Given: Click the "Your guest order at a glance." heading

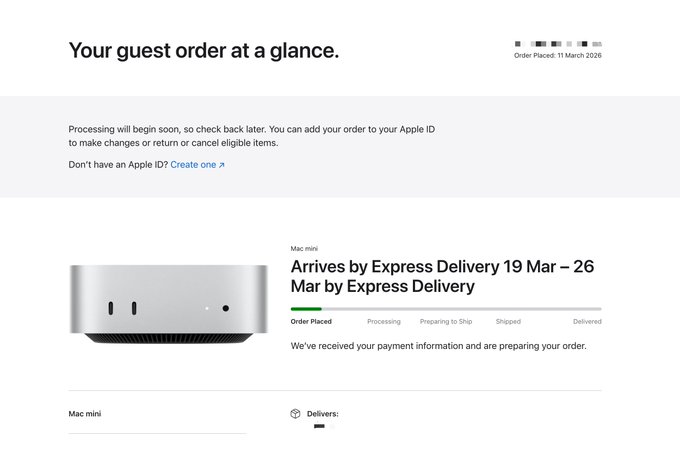Looking at the screenshot, I should pos(203,50).
